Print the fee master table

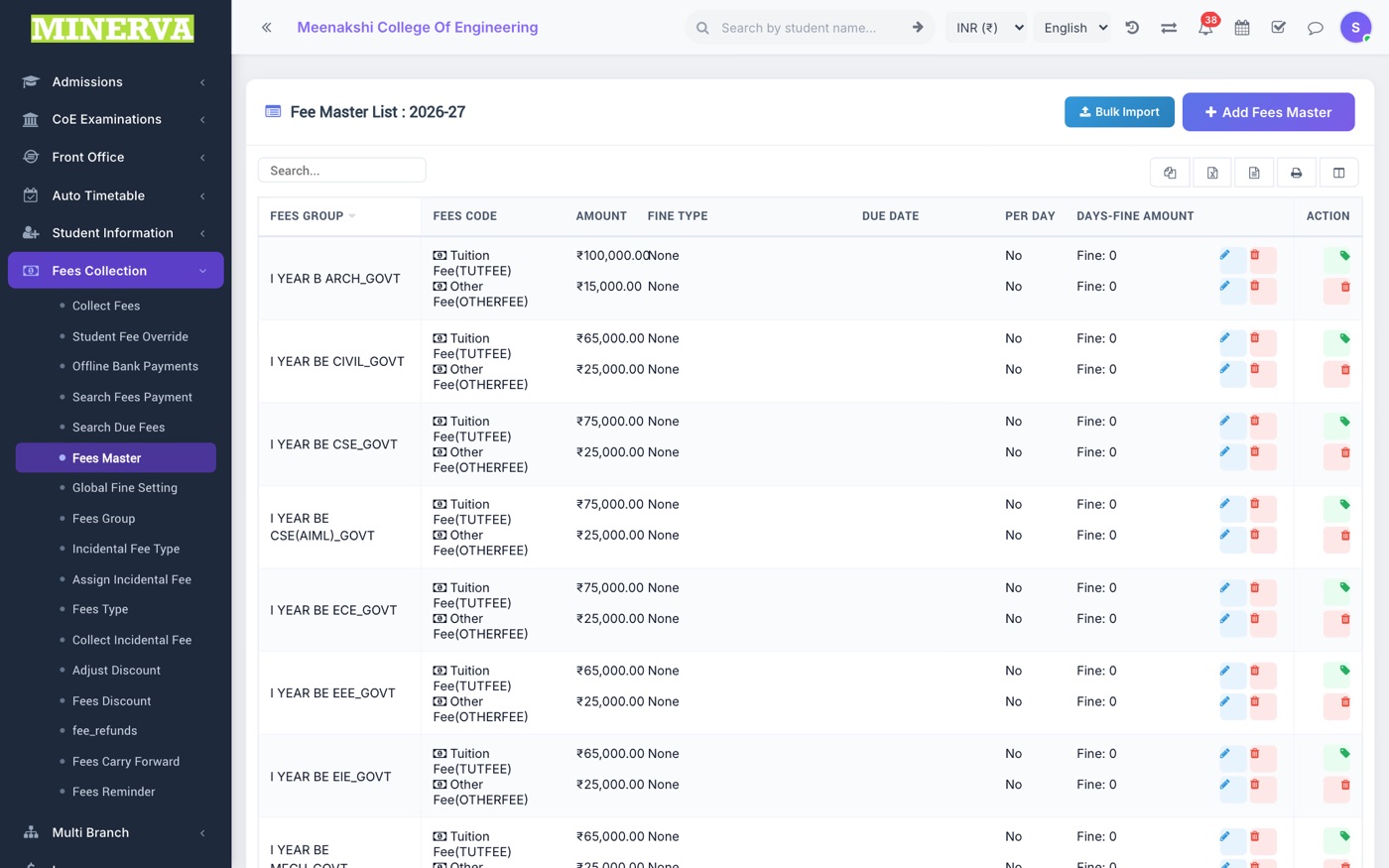coord(1296,173)
